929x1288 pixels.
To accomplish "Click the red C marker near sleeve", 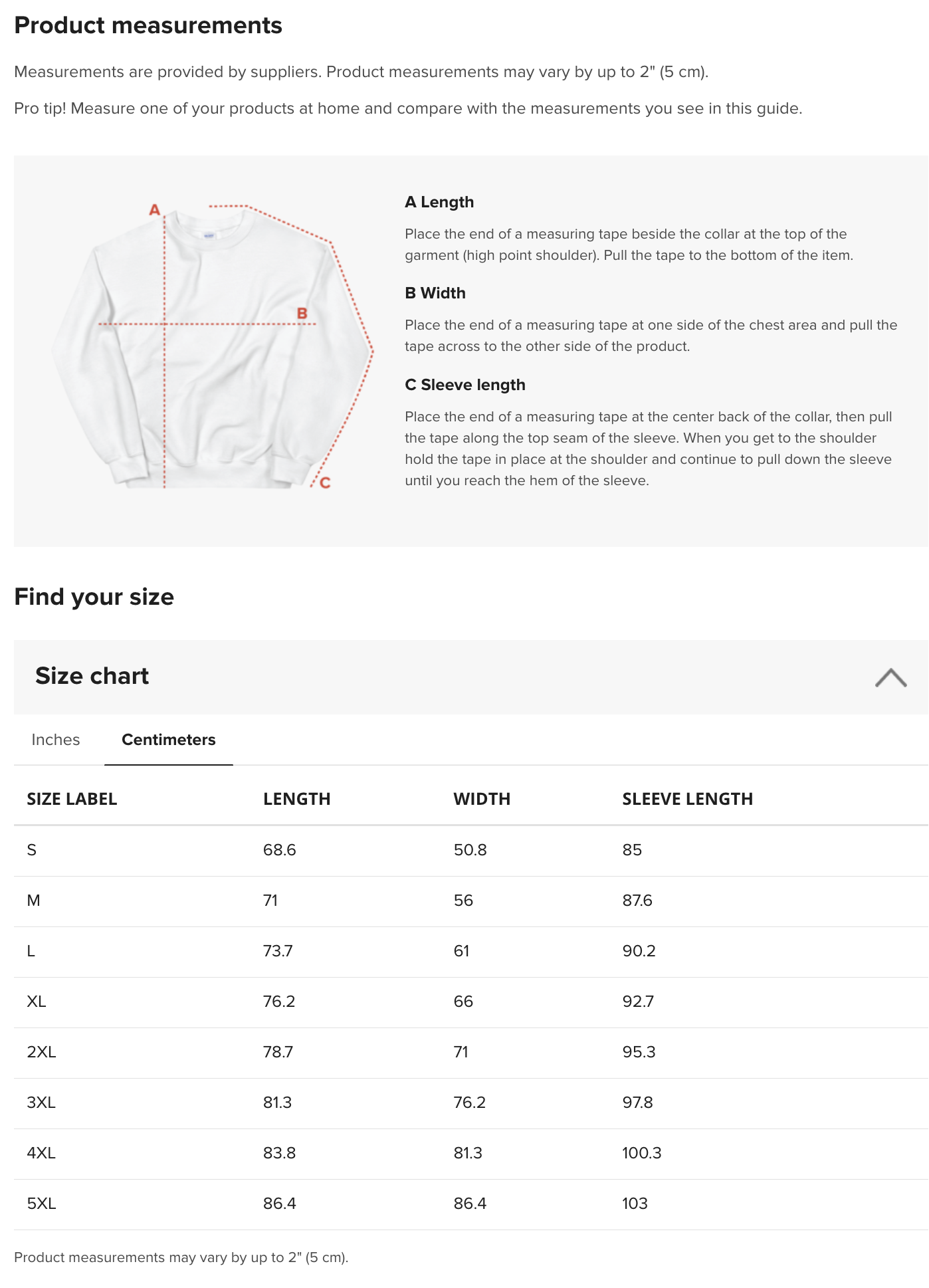I will [325, 483].
